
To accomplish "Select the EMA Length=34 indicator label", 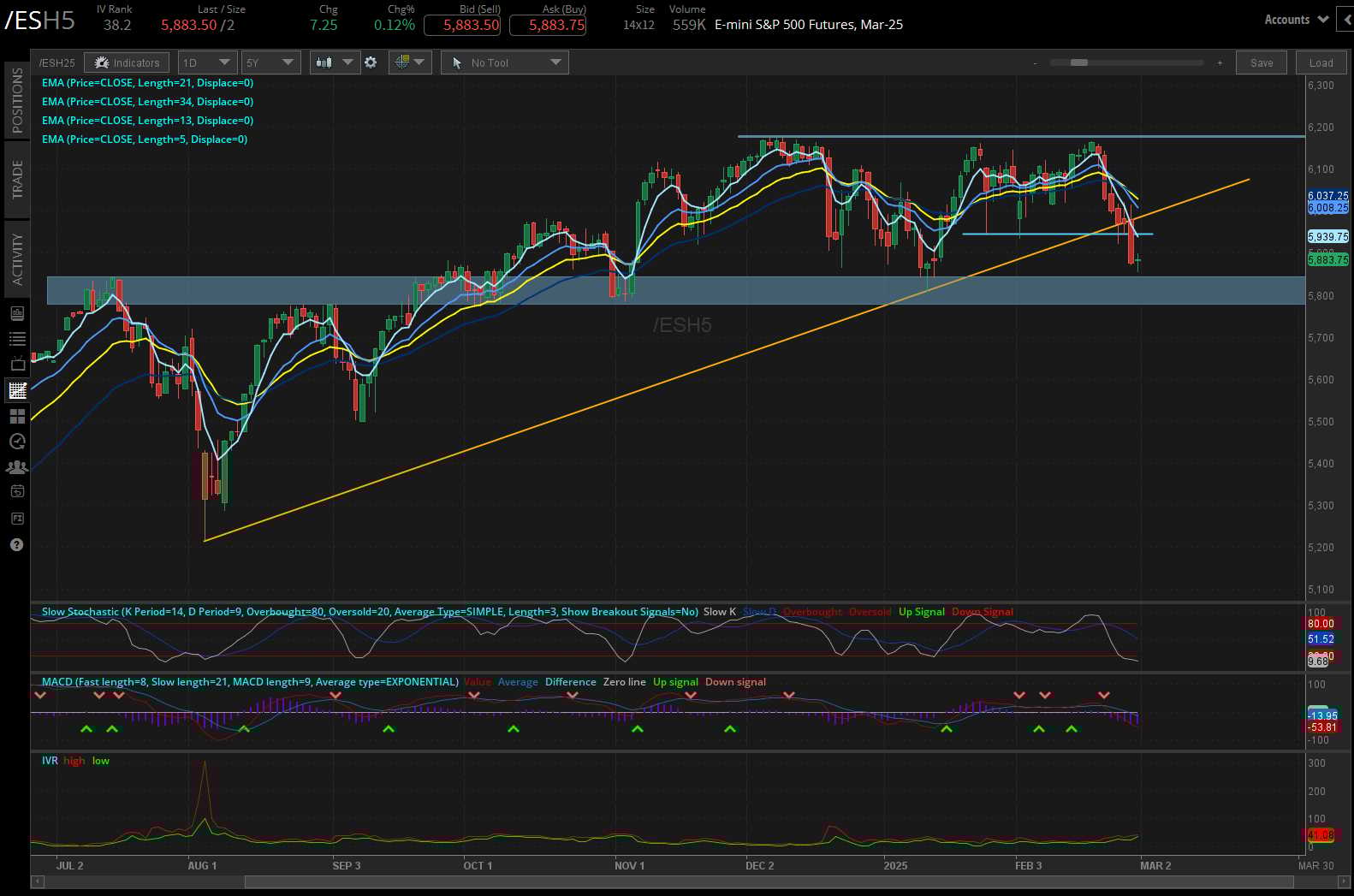I will pos(147,102).
